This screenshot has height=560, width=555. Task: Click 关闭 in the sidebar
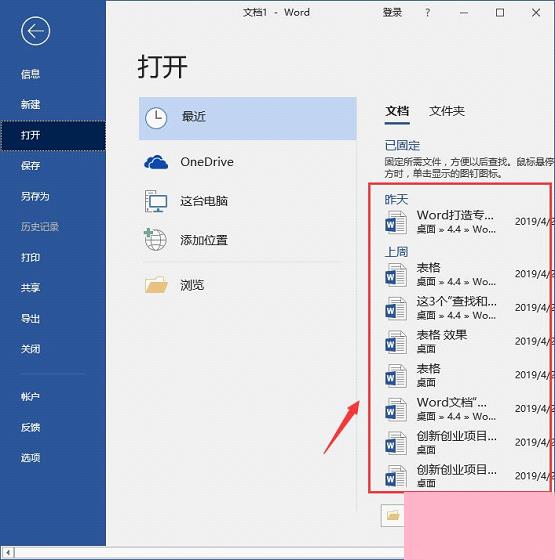point(30,349)
